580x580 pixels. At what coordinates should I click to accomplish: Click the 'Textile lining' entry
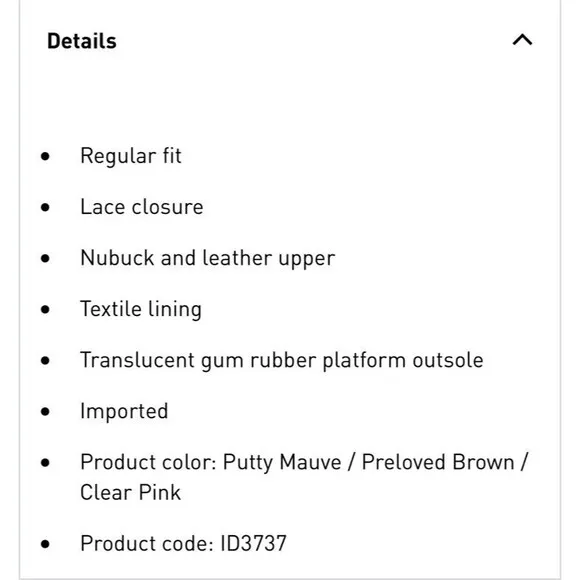click(141, 310)
